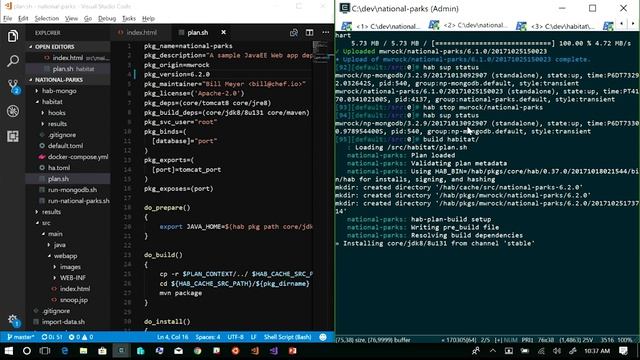
Task: Click UTF-8 encoding in status bar
Action: coord(235,337)
